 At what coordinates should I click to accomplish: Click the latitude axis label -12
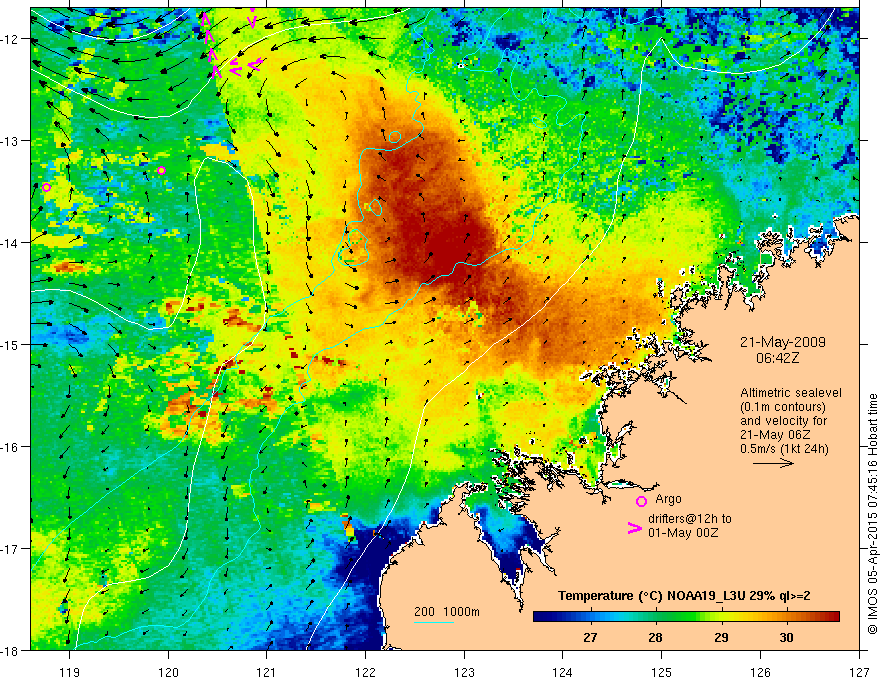11,39
